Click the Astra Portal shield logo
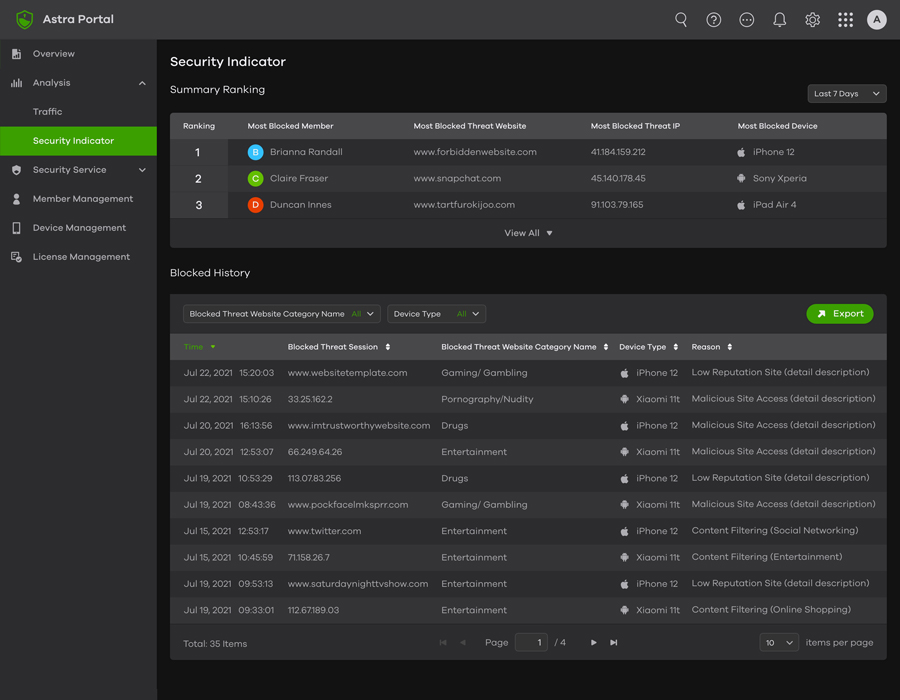This screenshot has width=900, height=700. (x=25, y=20)
